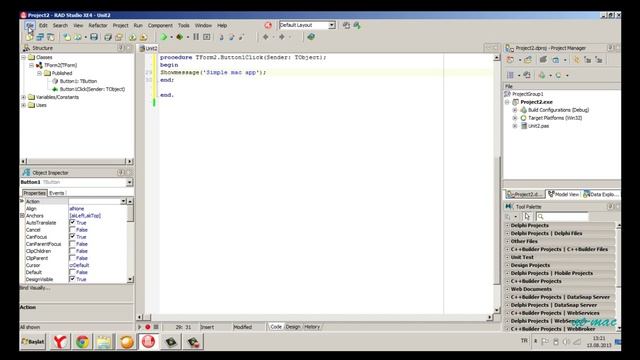
Task: Click the Activate icon in Project Manager
Action: click(510, 60)
